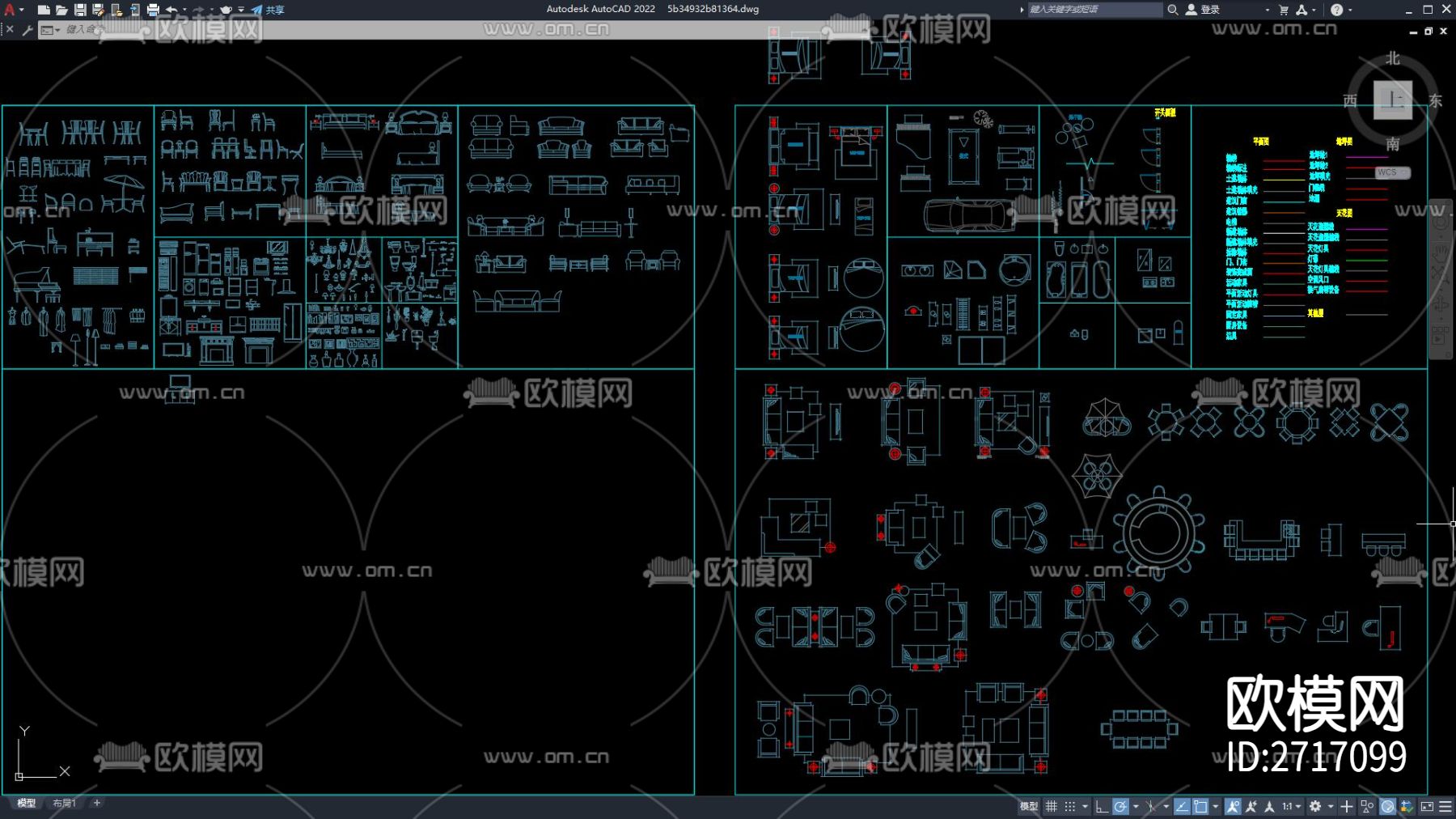
Task: Open the WCS coordinate system dropdown
Action: [1393, 172]
